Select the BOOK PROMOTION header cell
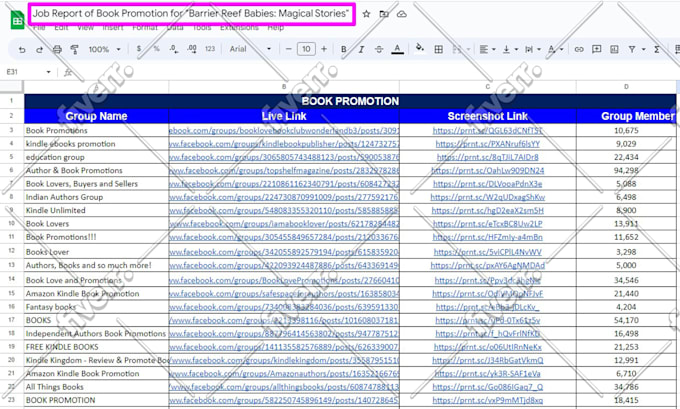The width and height of the screenshot is (680, 409). (x=350, y=101)
